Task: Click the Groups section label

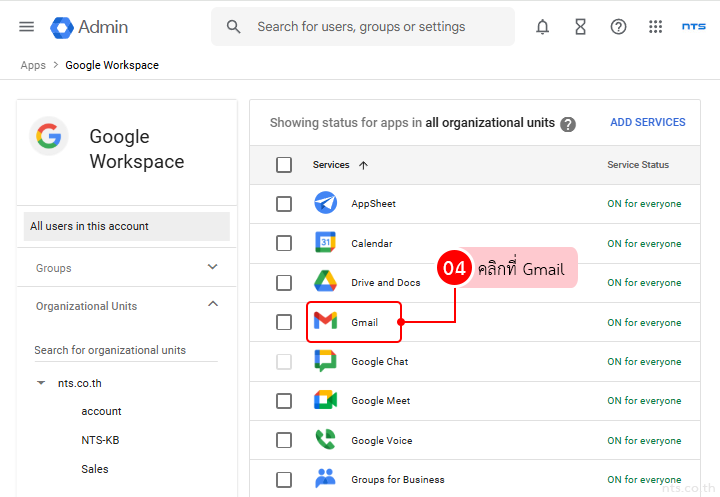Action: (54, 268)
